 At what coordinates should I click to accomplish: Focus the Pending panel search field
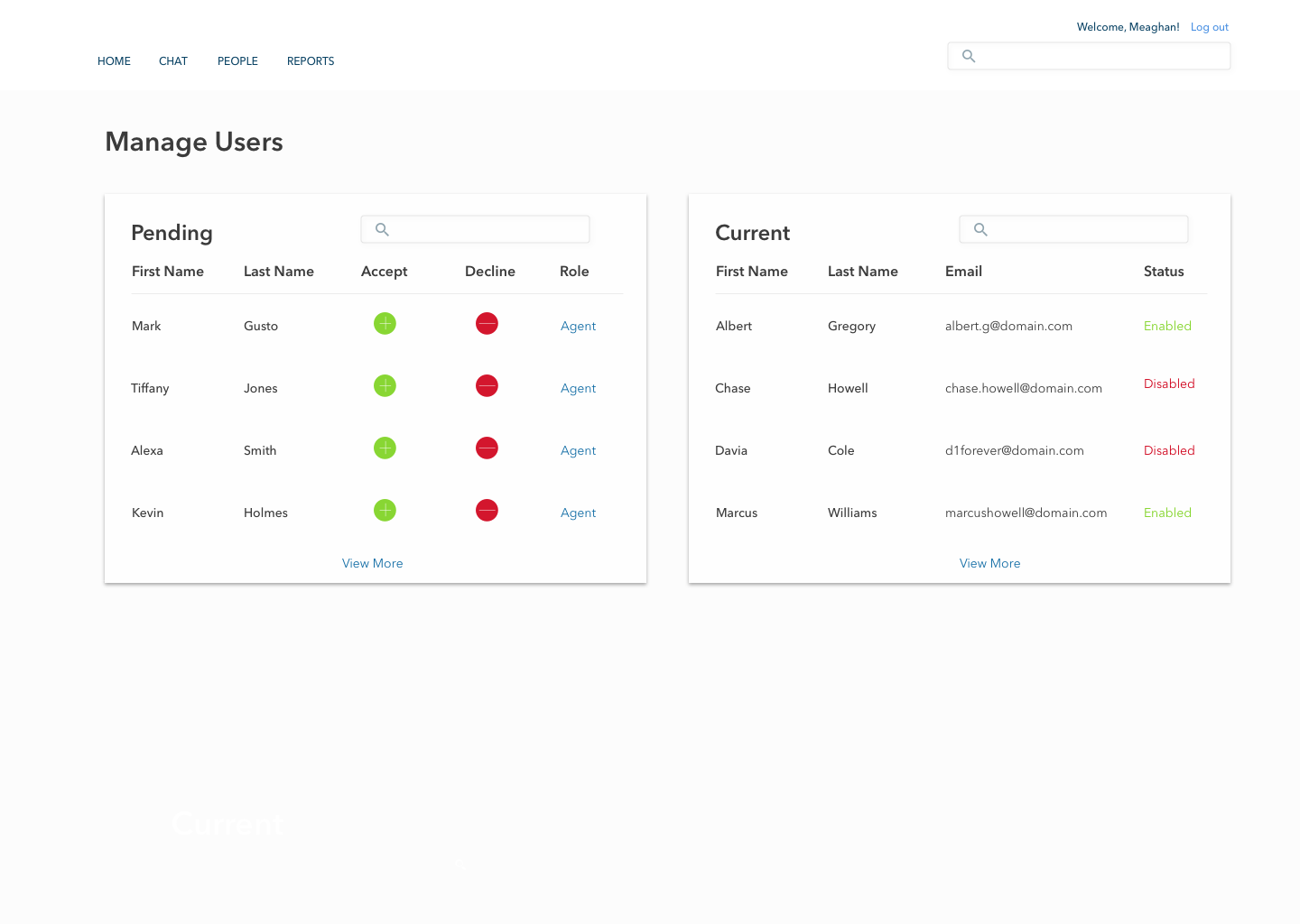click(475, 229)
